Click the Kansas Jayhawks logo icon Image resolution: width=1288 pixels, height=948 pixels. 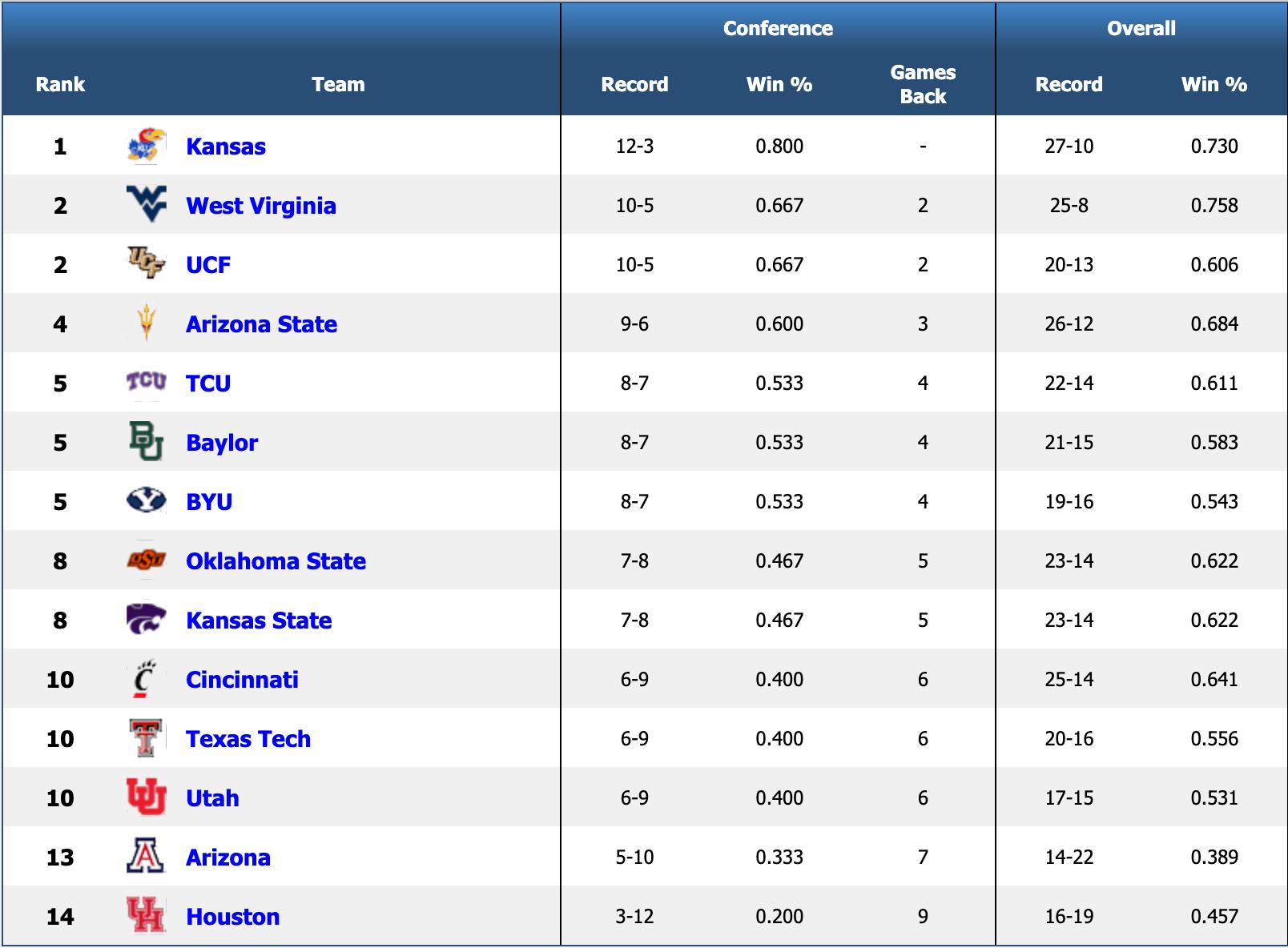[x=146, y=146]
